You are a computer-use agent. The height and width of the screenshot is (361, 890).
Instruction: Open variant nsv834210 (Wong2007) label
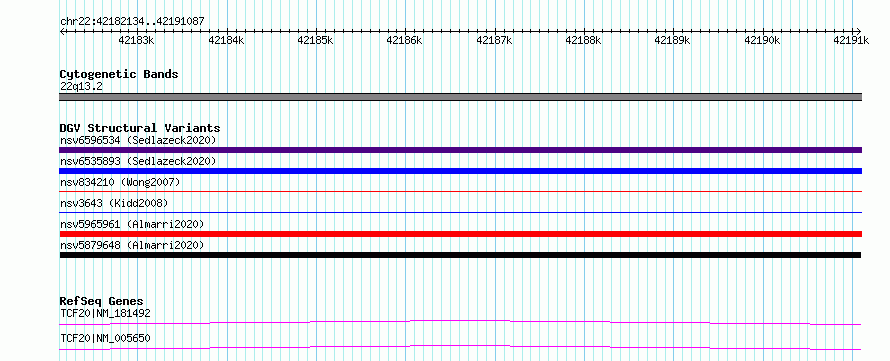[x=120, y=182]
